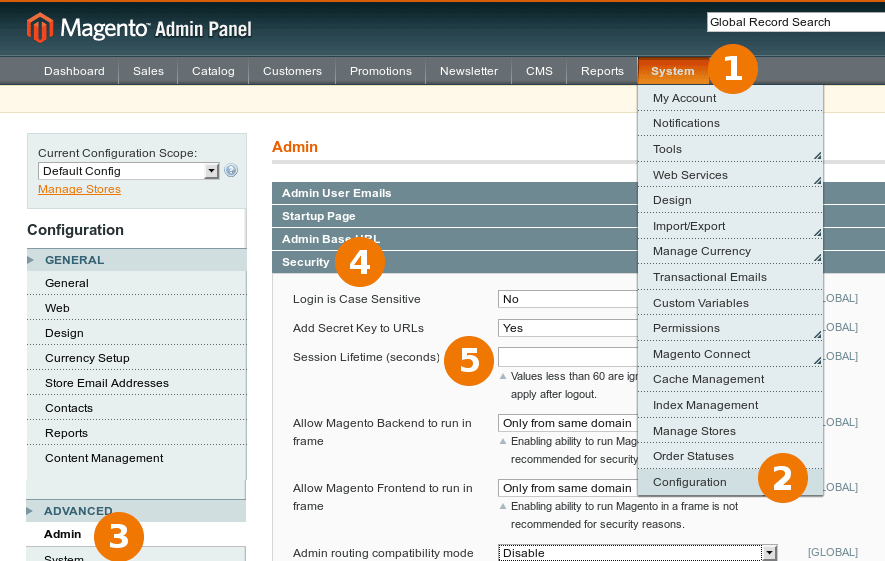Click the Magento logo icon
The height and width of the screenshot is (561, 885).
[40, 28]
